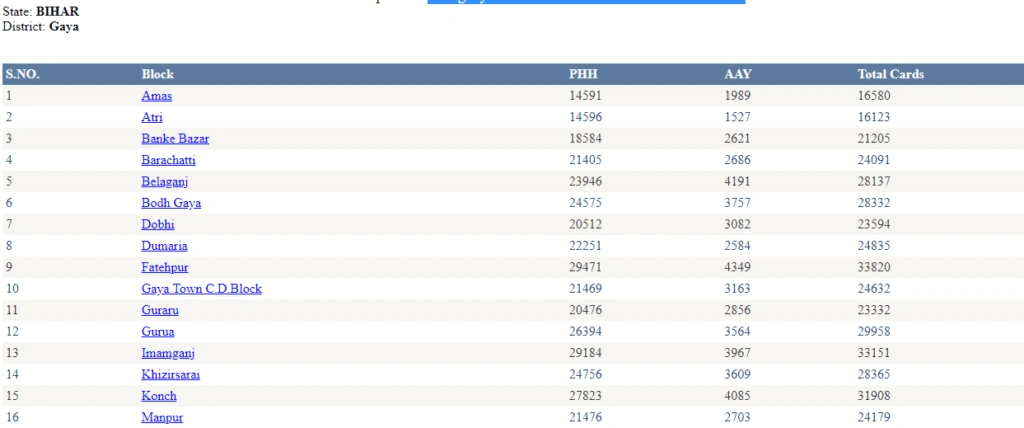The image size is (1024, 428).
Task: Click the PHH column header
Action: tap(583, 74)
